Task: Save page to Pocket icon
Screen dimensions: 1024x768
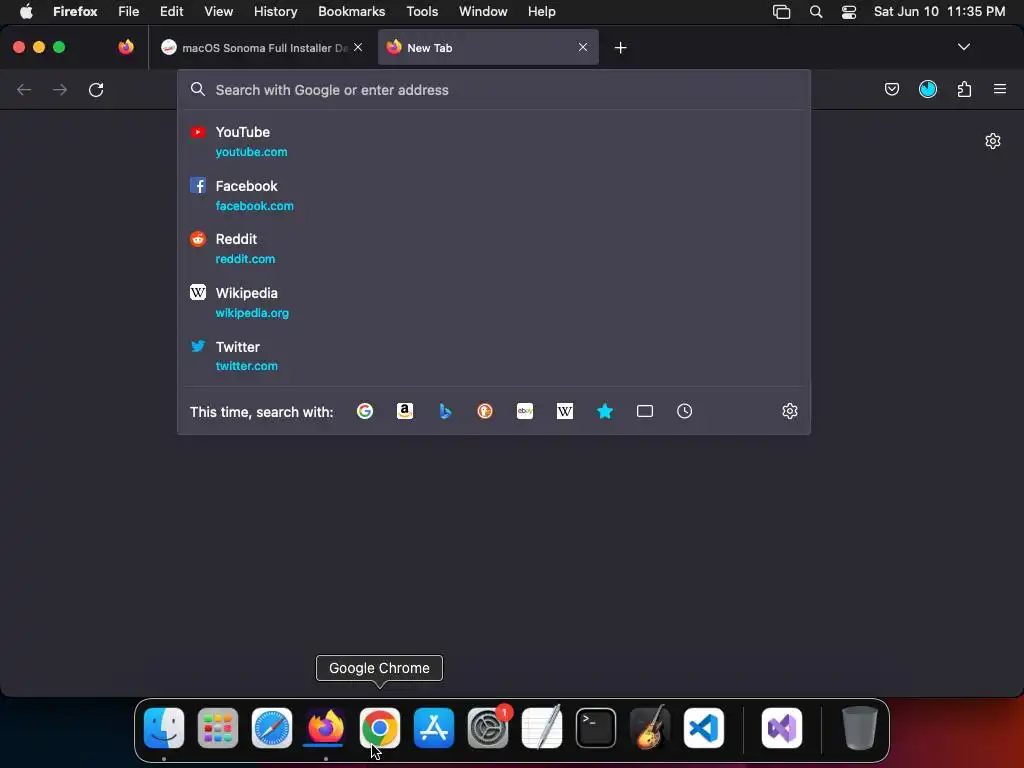Action: click(891, 89)
